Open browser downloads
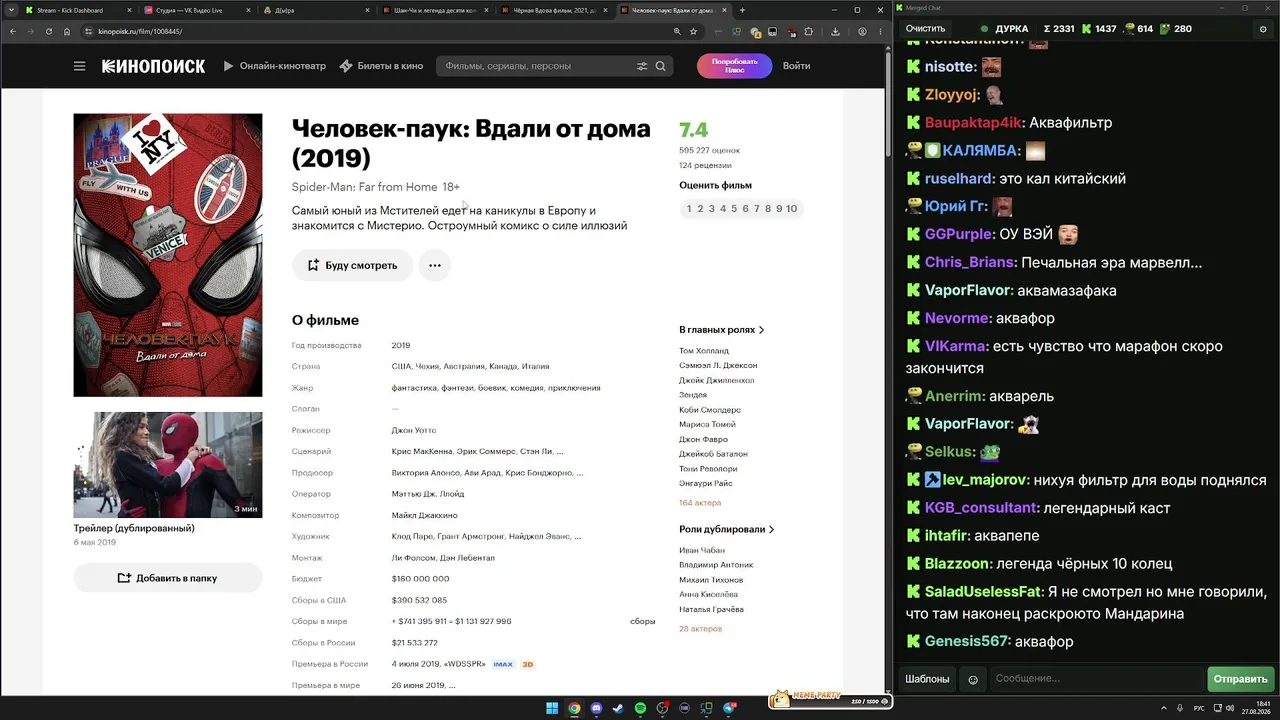Viewport: 1280px width, 720px height. coord(835,31)
